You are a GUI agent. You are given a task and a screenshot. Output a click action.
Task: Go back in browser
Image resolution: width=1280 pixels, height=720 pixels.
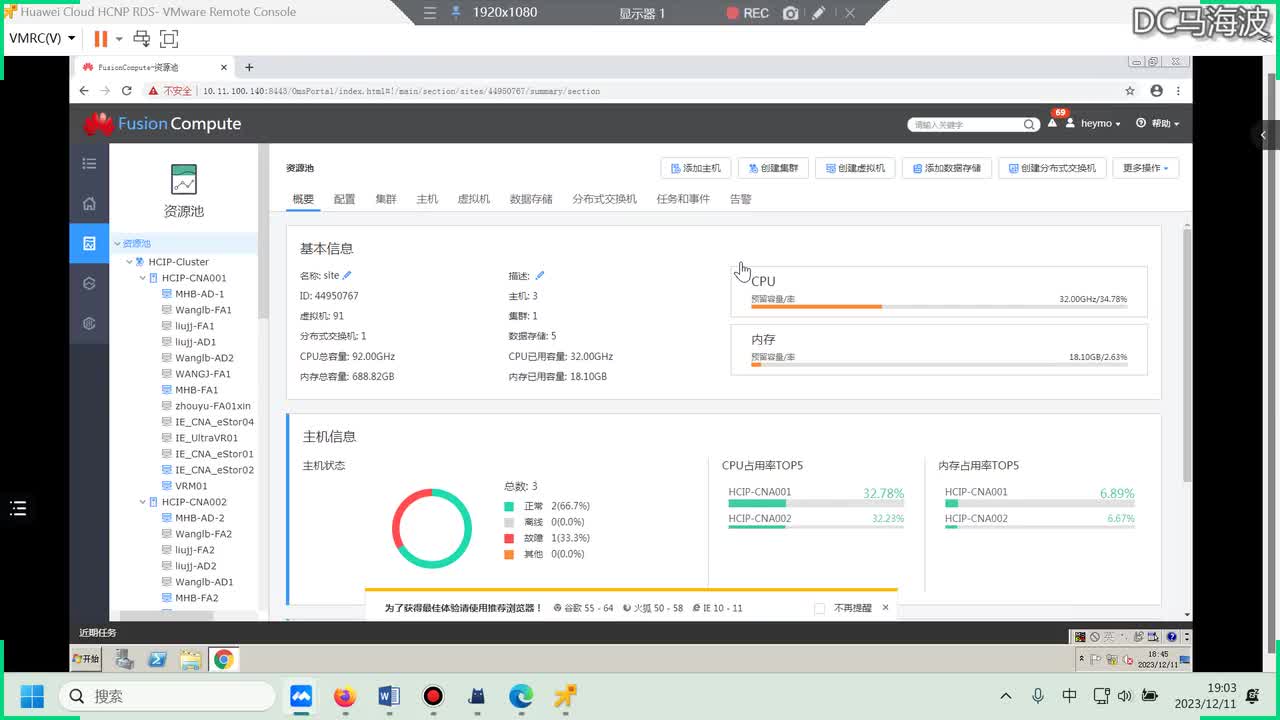point(84,91)
